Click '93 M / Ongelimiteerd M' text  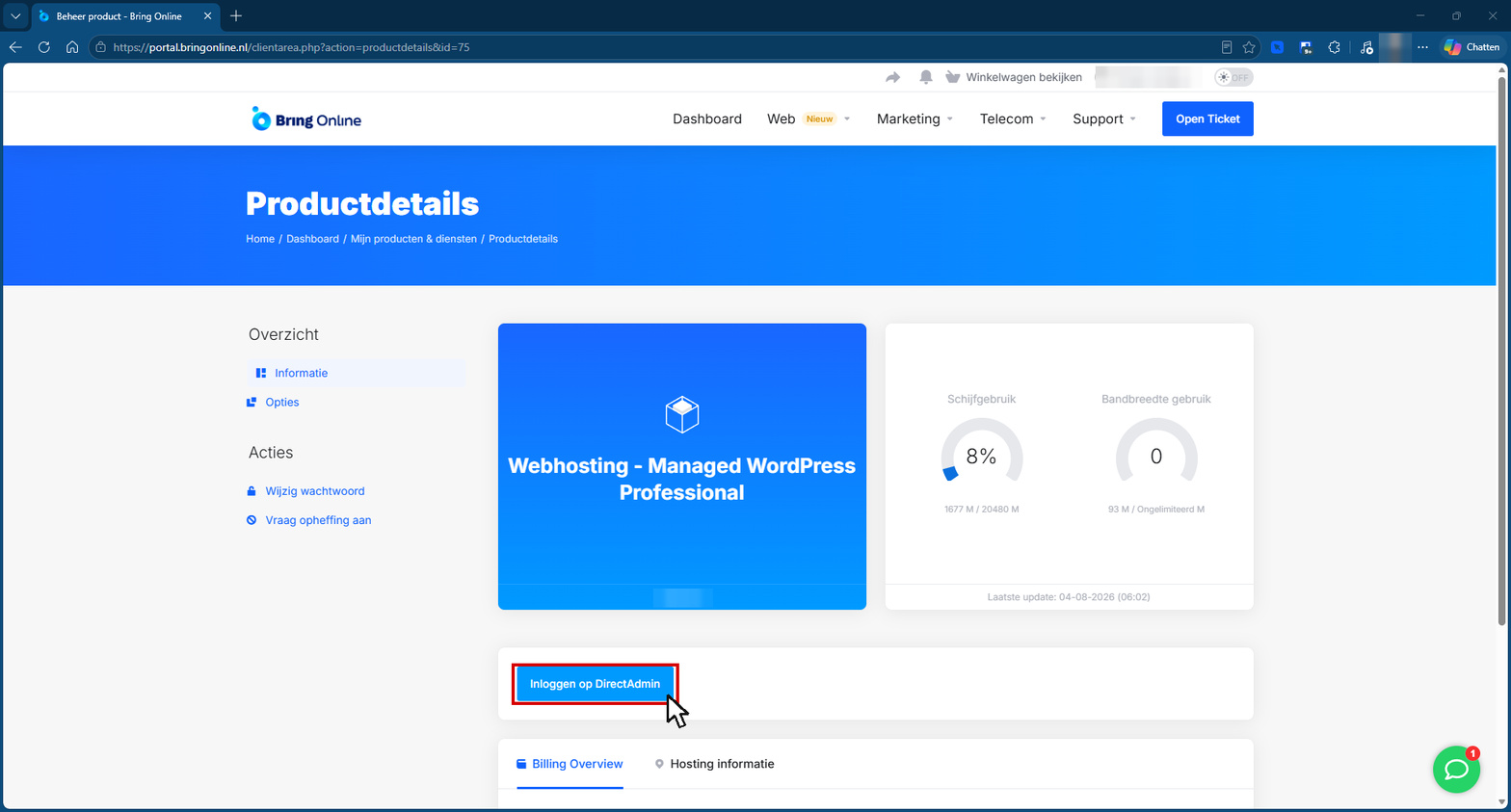[x=1156, y=510]
